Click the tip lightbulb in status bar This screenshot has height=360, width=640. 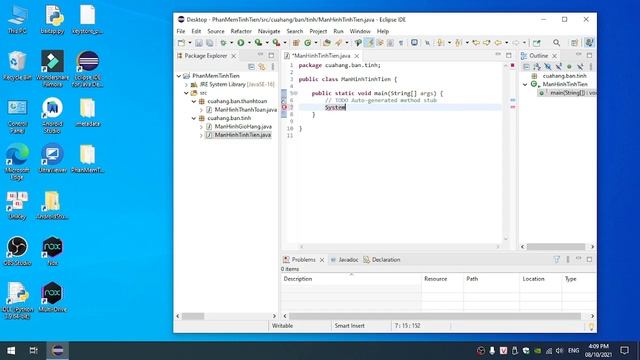pos(591,326)
